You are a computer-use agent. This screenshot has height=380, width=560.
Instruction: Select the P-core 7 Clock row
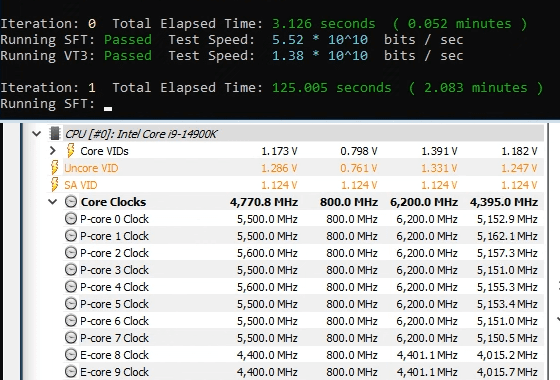304,338
